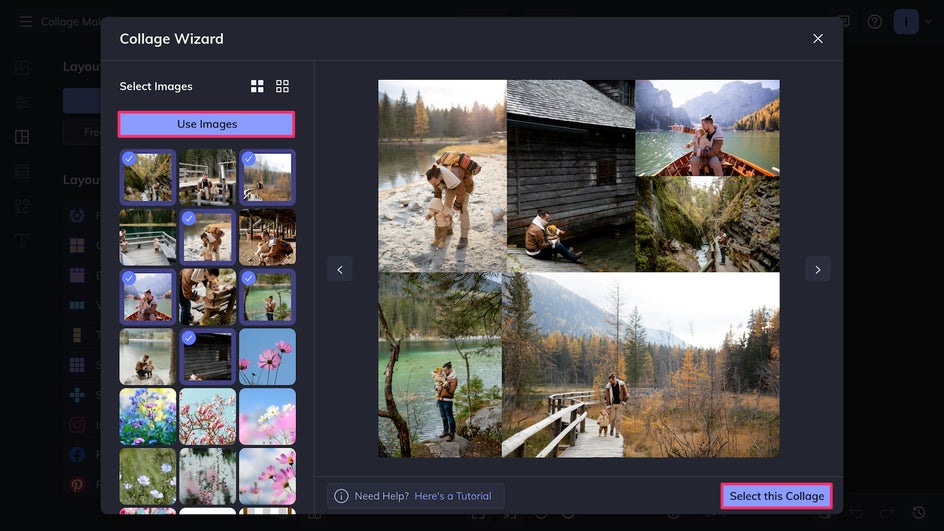Show the previous collage layout
Image resolution: width=944 pixels, height=531 pixels.
click(340, 269)
